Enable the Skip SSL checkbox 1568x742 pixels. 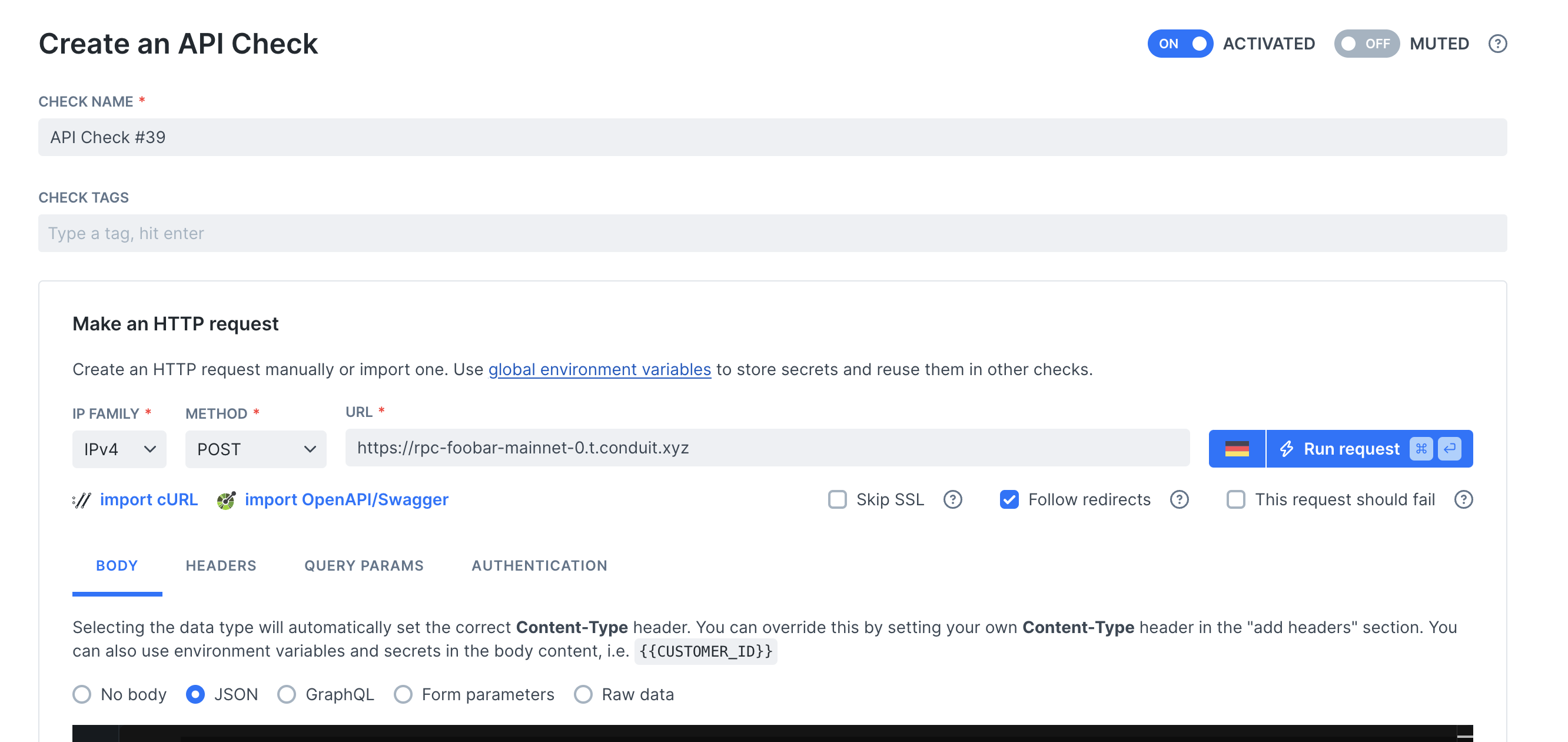[838, 499]
